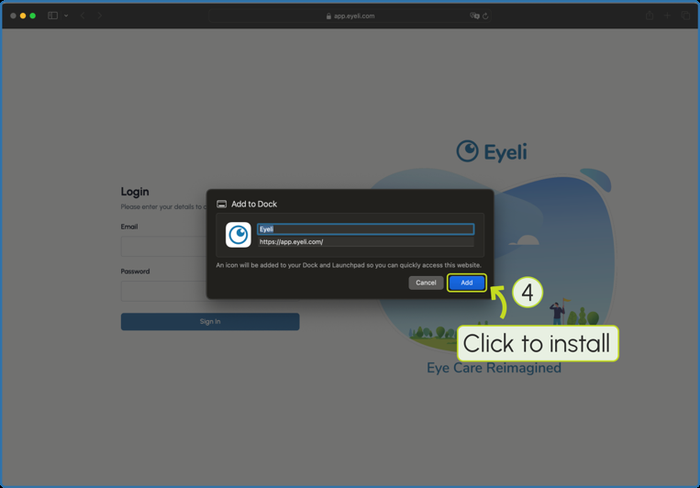Open the sidebar dropdown chevron
The image size is (700, 488).
[66, 16]
